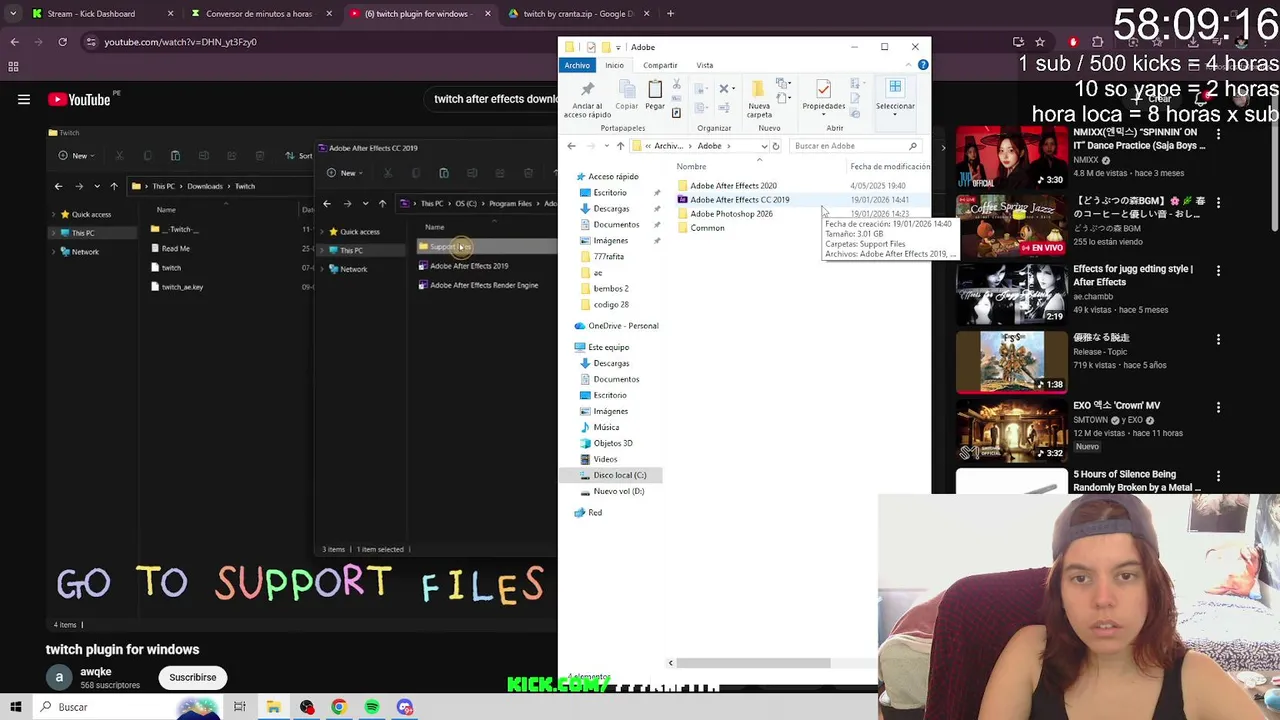The image size is (1280, 720).
Task: Expand the Propiedades dropdown arrow
Action: coord(823,114)
